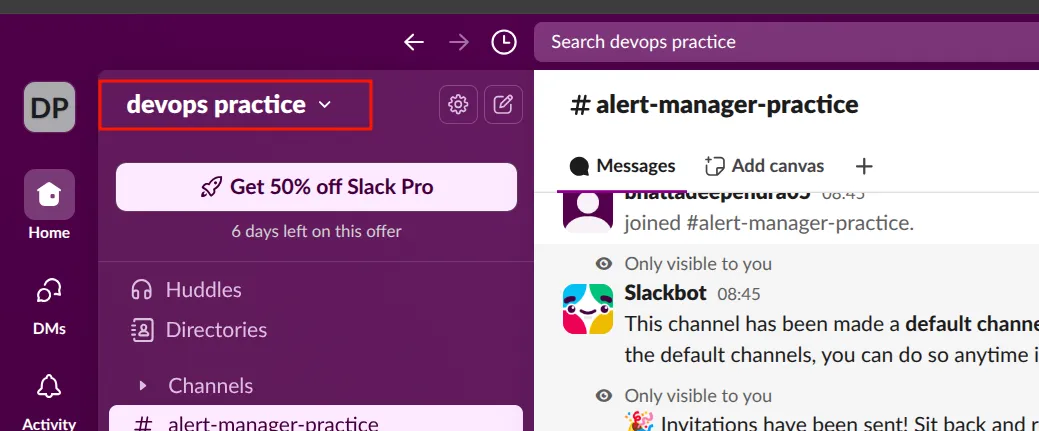
Task: Go forward using the right arrow
Action: [459, 42]
